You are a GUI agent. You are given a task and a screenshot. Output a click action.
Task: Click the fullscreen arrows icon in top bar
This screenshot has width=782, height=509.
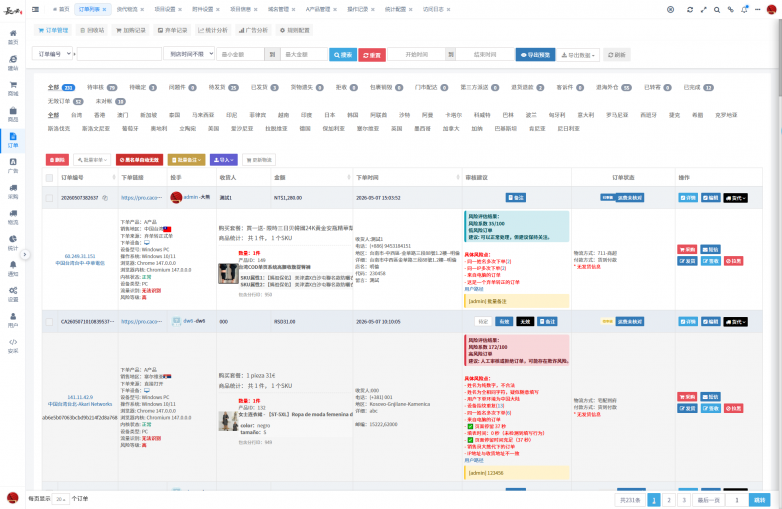pos(704,9)
